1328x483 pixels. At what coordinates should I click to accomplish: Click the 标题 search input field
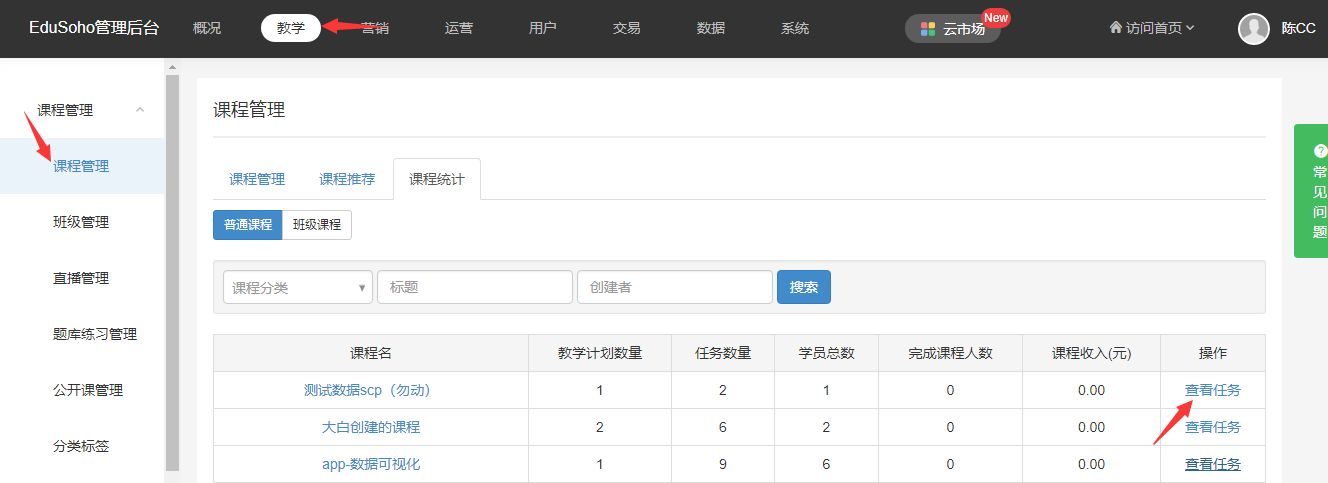[x=474, y=287]
